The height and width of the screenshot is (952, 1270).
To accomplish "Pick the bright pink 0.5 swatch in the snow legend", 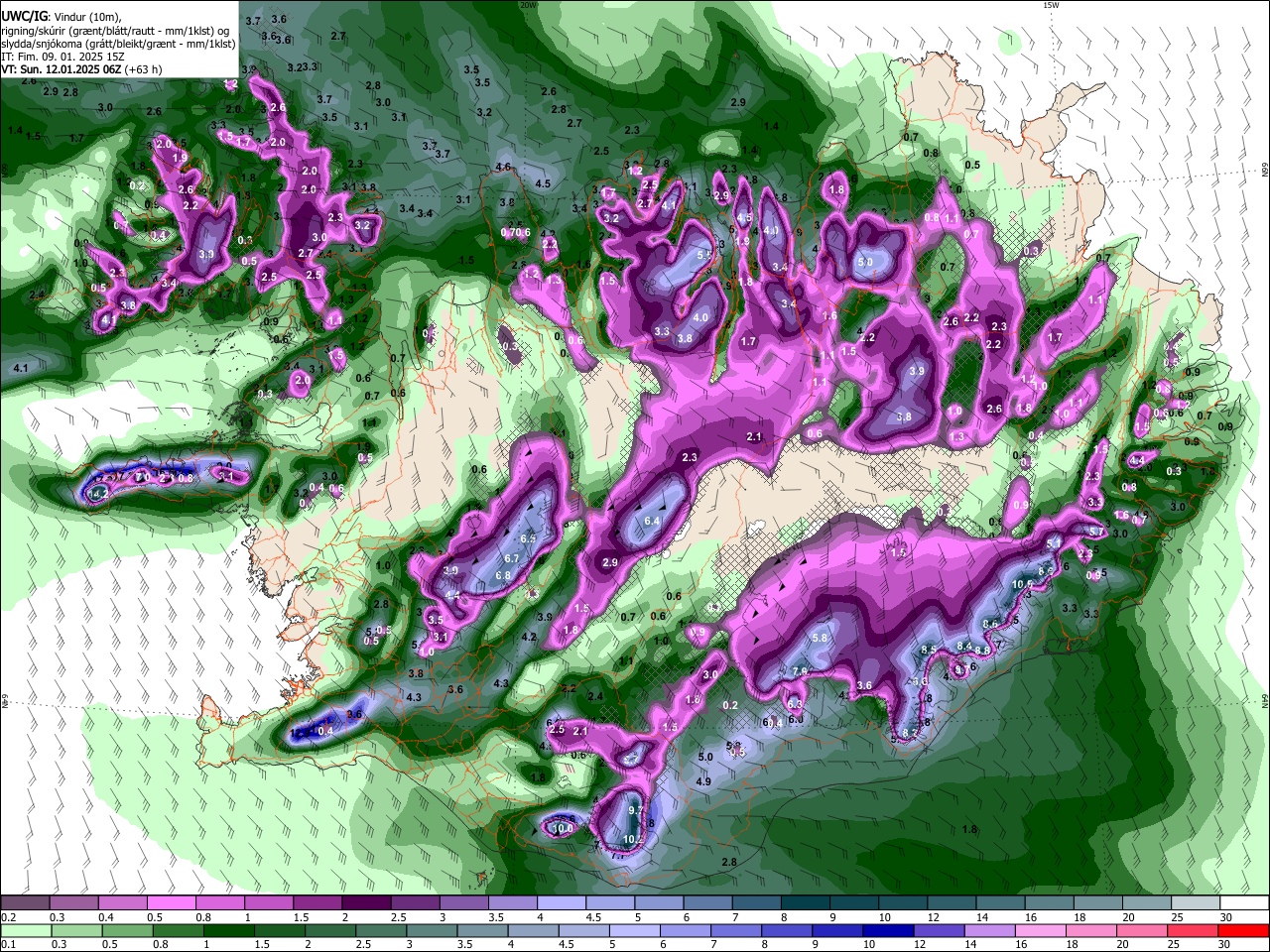I will 172,903.
